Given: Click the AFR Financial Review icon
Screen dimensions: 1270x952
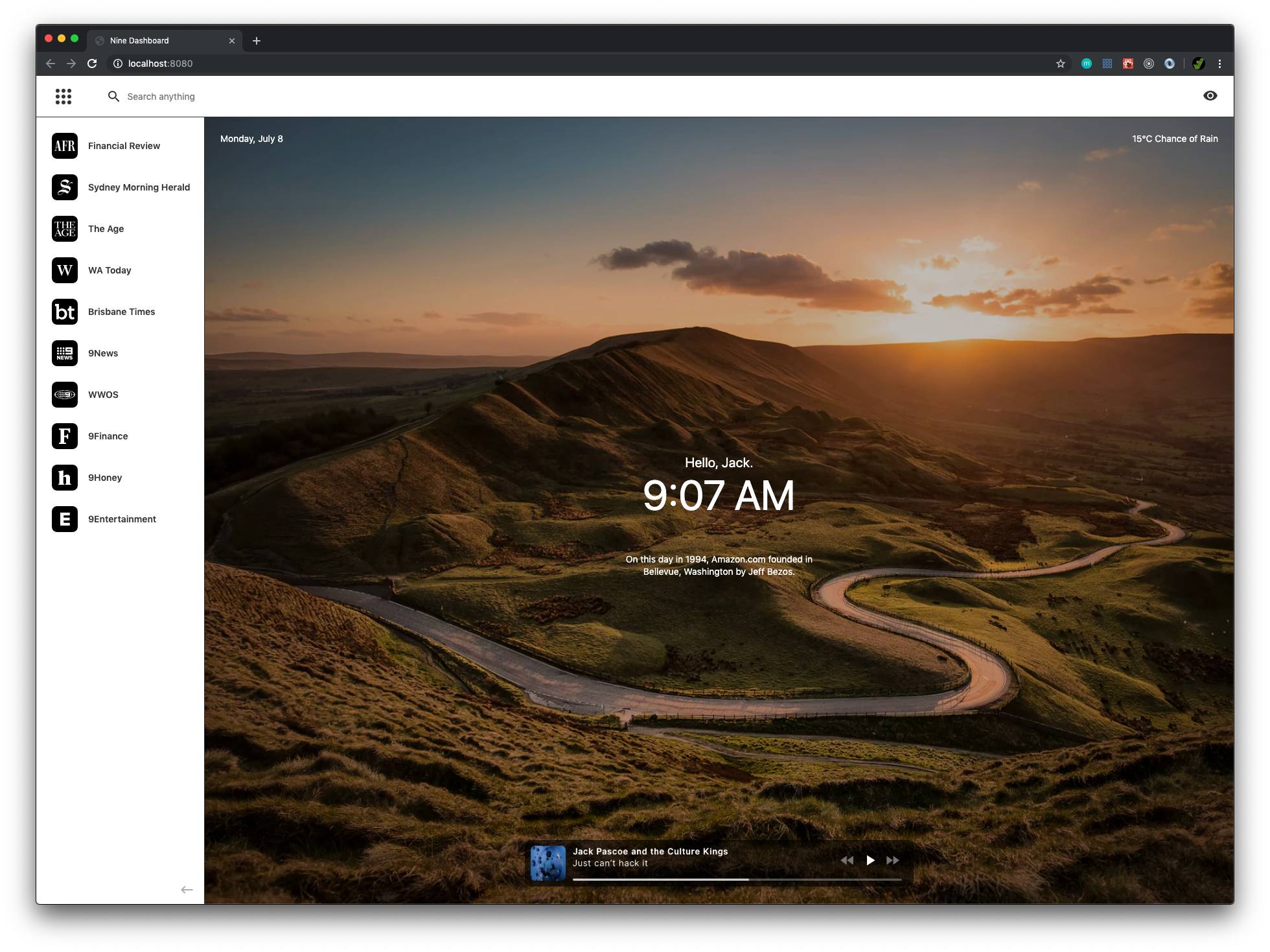Looking at the screenshot, I should (x=65, y=146).
